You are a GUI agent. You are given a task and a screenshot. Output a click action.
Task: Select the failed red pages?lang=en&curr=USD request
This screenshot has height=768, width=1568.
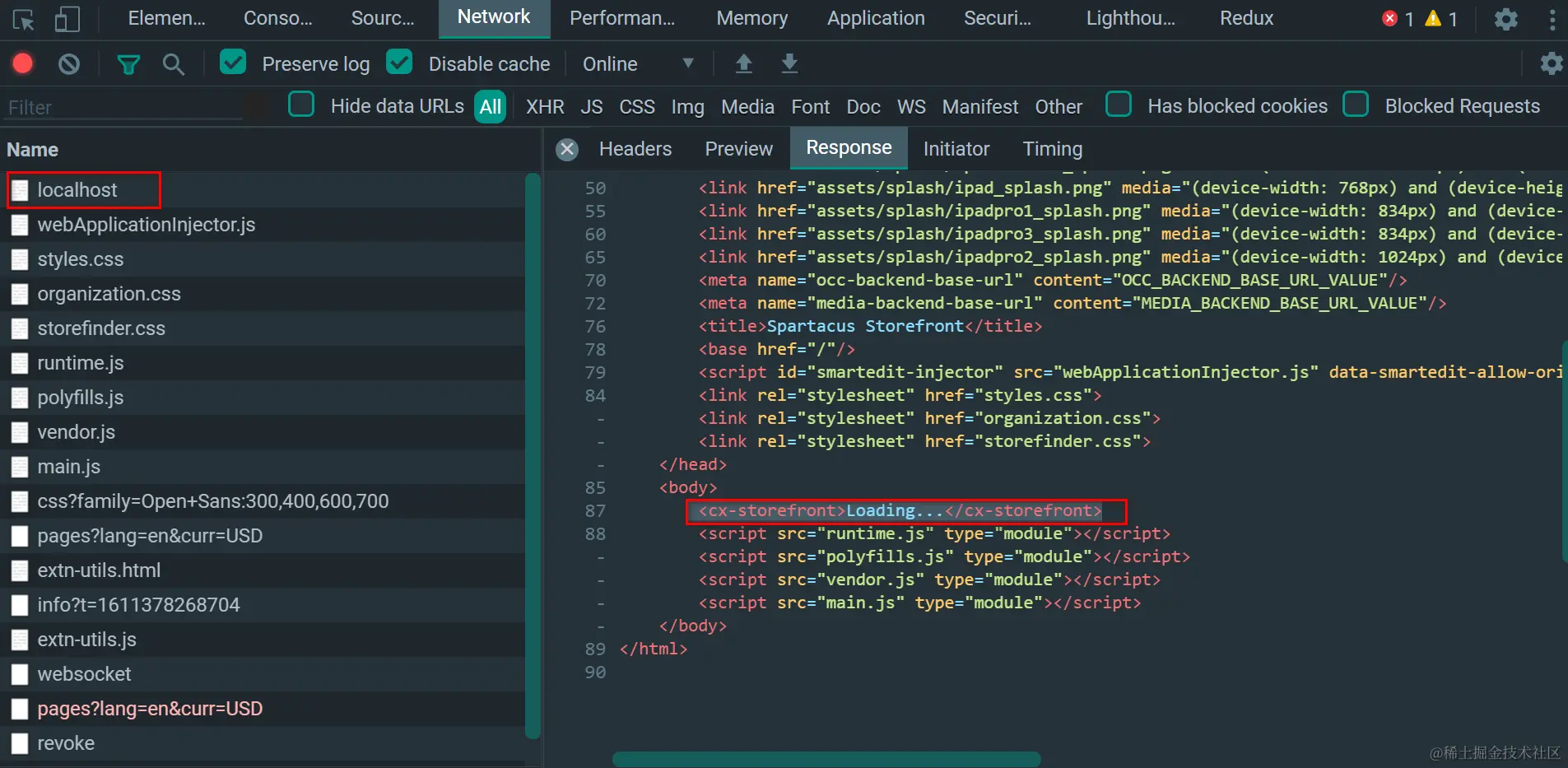click(263, 709)
